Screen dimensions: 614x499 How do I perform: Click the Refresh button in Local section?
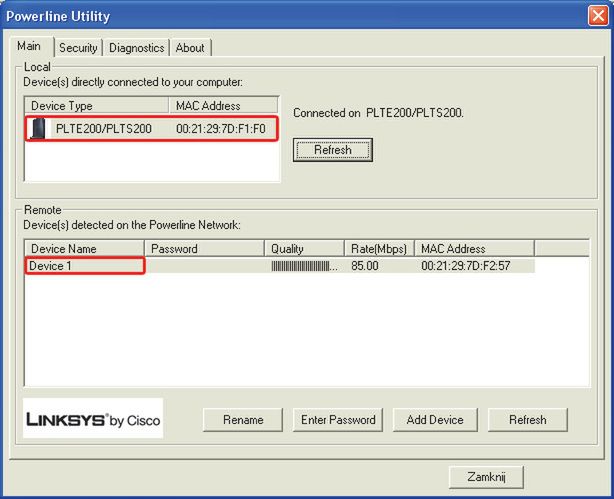pyautogui.click(x=333, y=150)
